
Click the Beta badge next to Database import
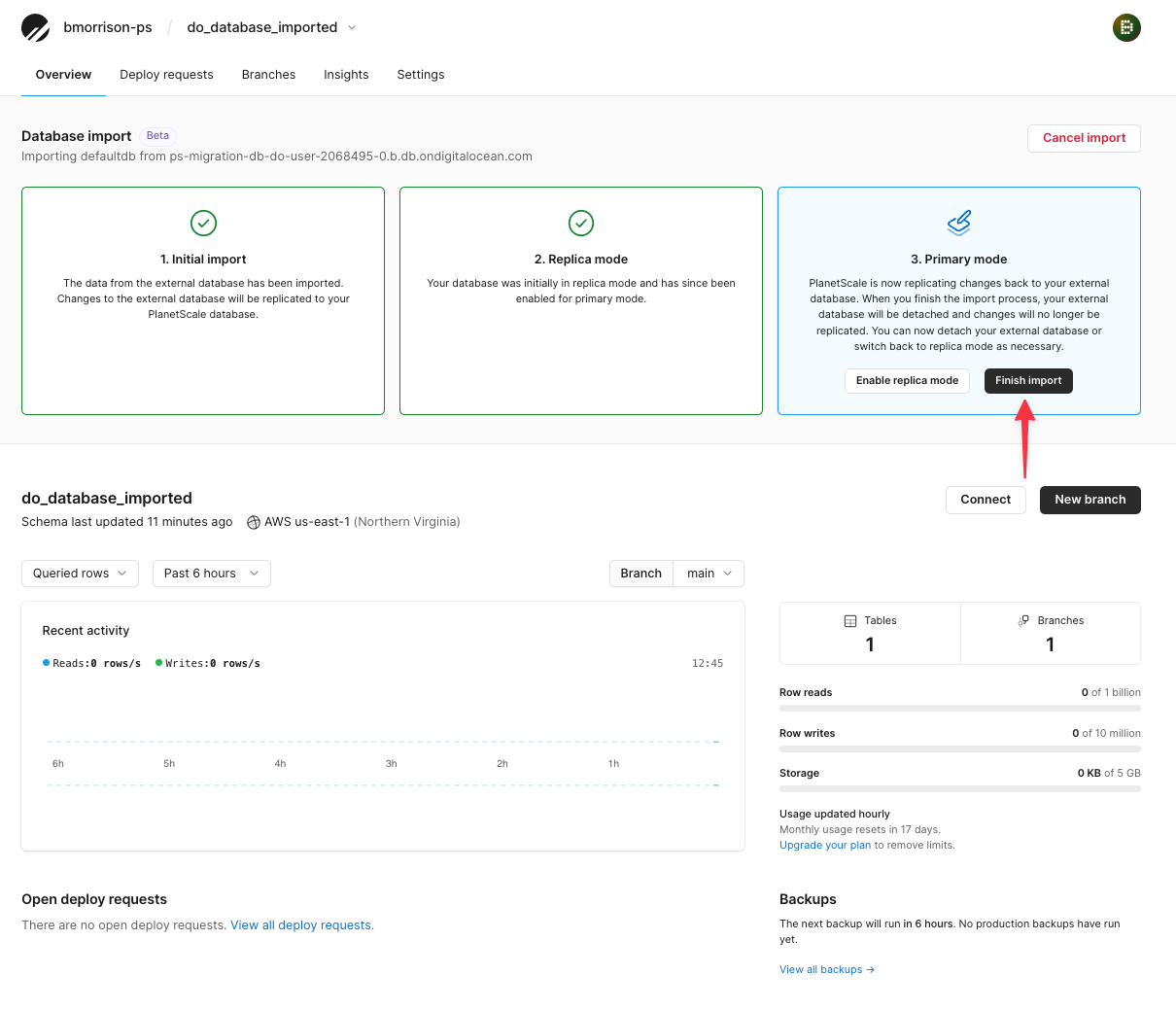click(157, 136)
